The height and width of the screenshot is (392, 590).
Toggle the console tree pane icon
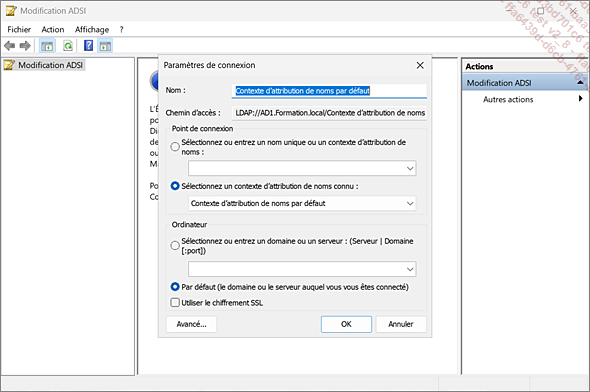[x=47, y=46]
